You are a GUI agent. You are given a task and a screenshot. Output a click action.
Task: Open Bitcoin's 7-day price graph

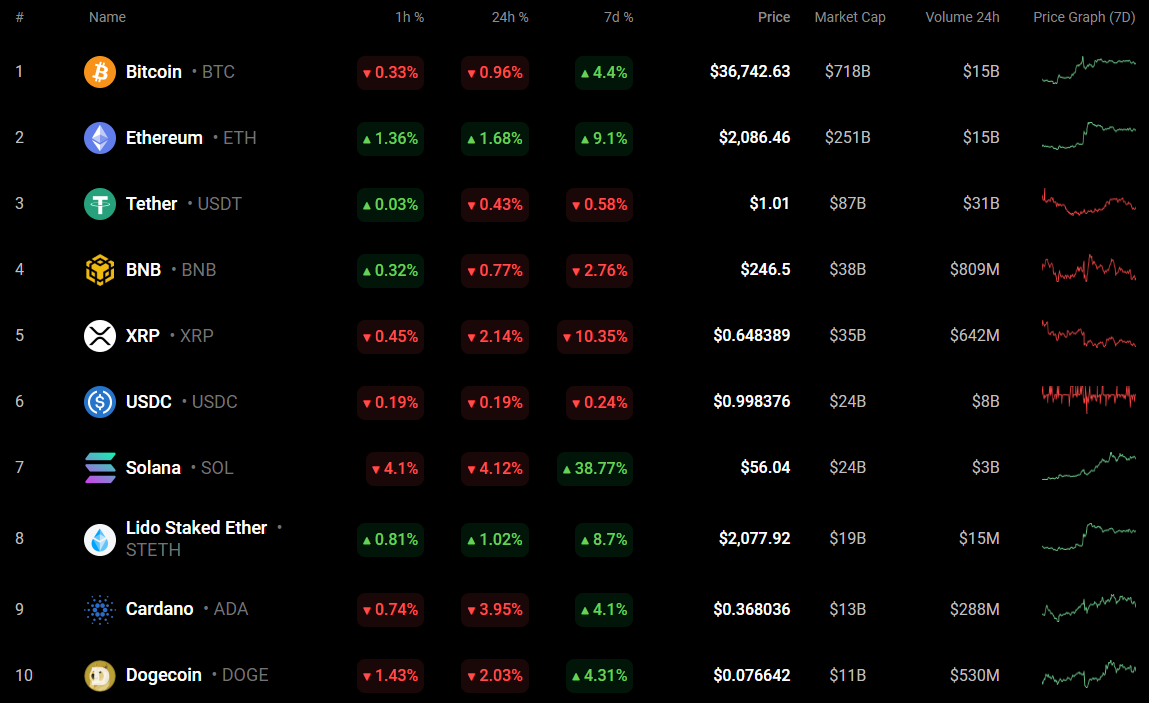click(x=1088, y=71)
